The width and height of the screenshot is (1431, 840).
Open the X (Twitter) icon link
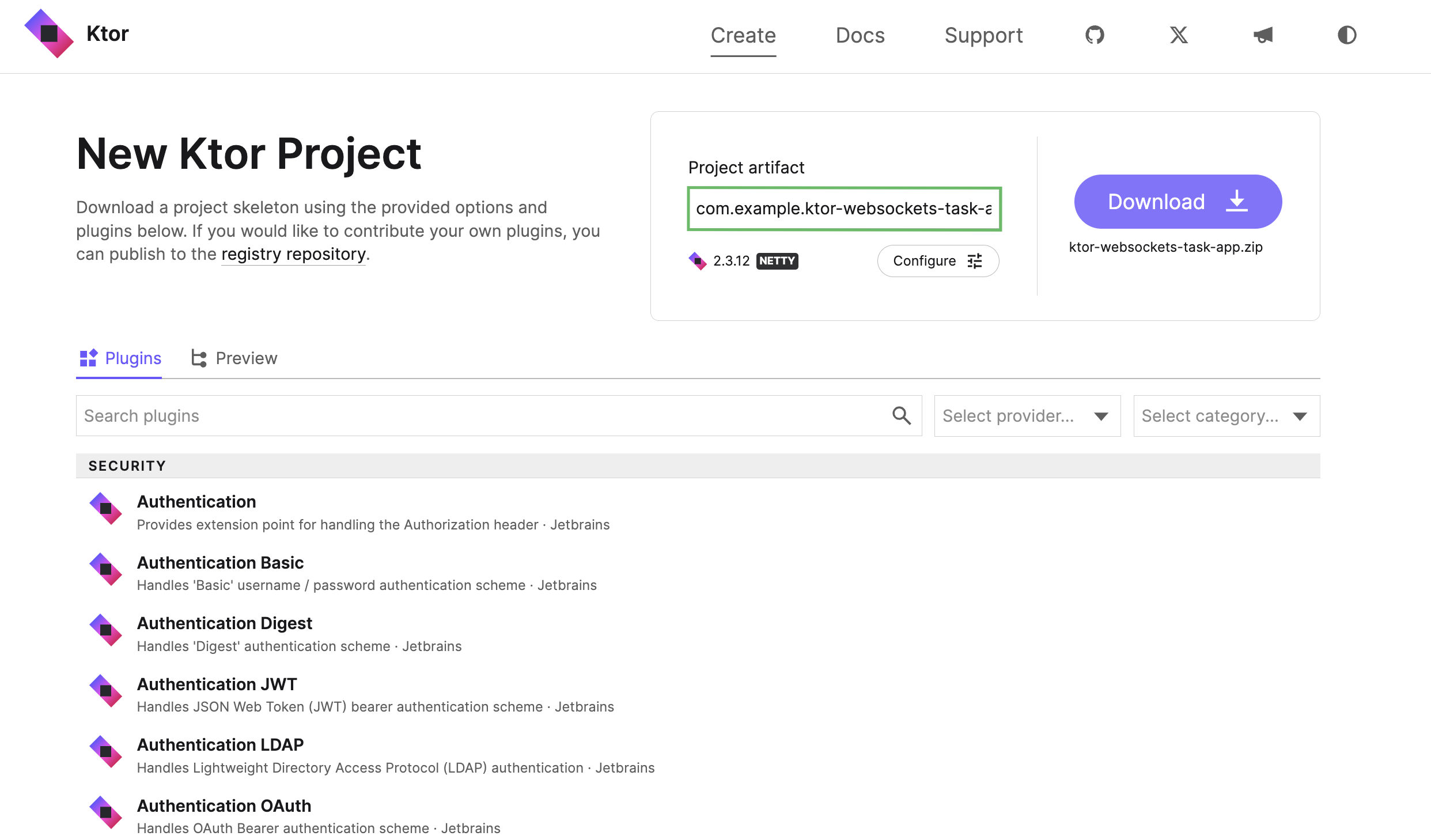pos(1179,35)
